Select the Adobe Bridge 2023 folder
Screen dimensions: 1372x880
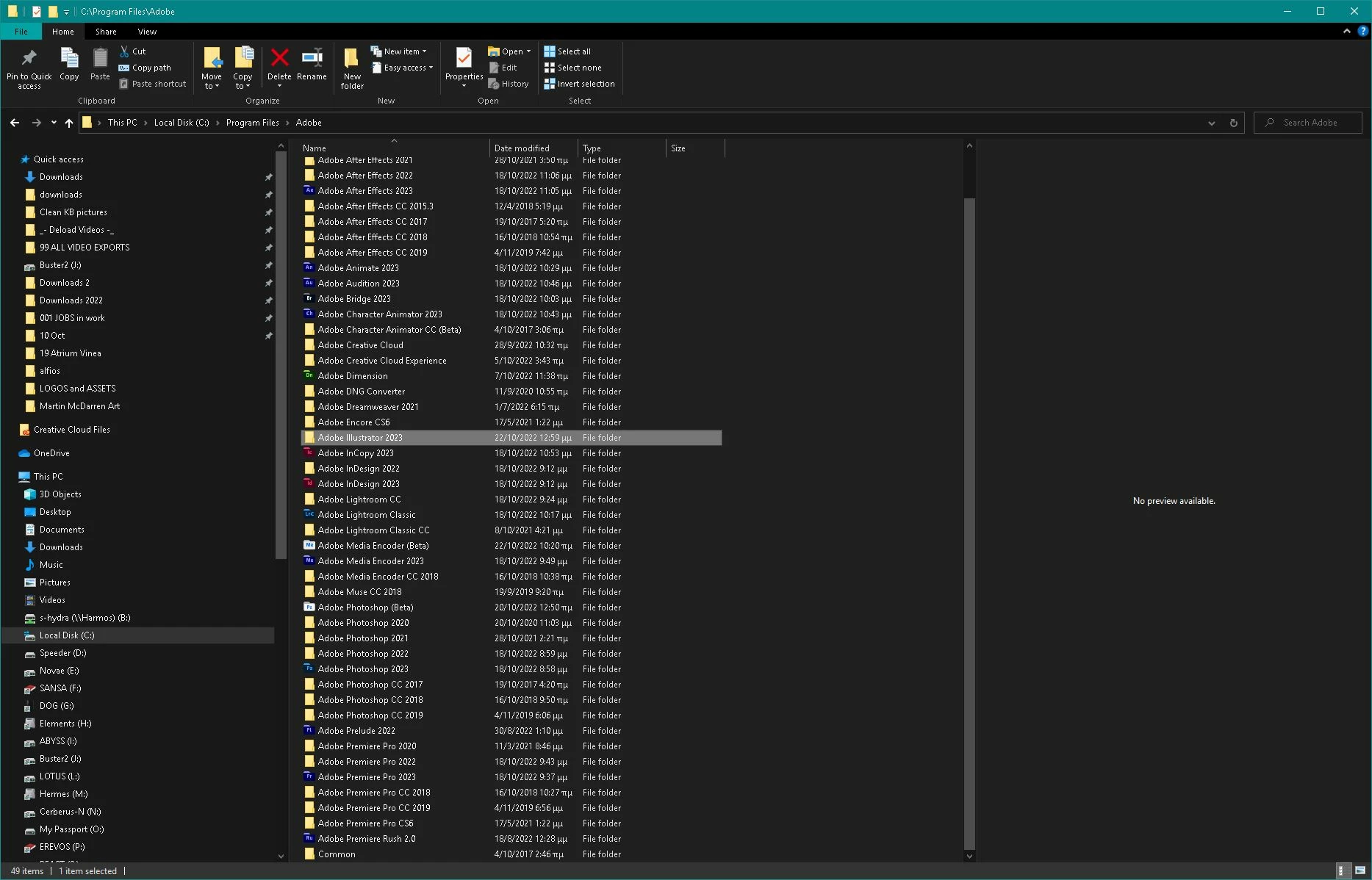click(511, 299)
